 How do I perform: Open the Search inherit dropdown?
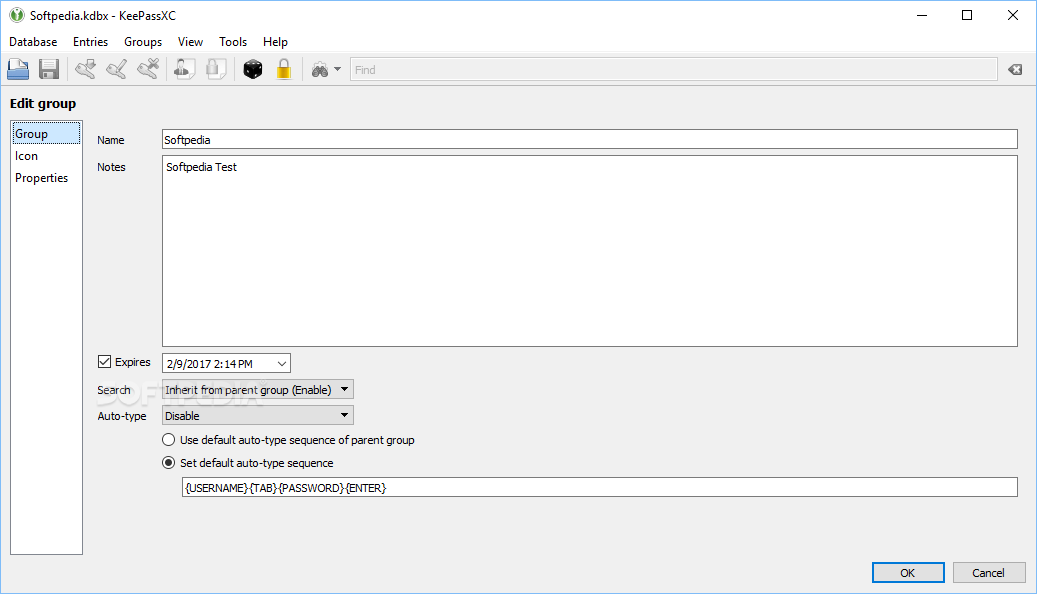coord(258,390)
